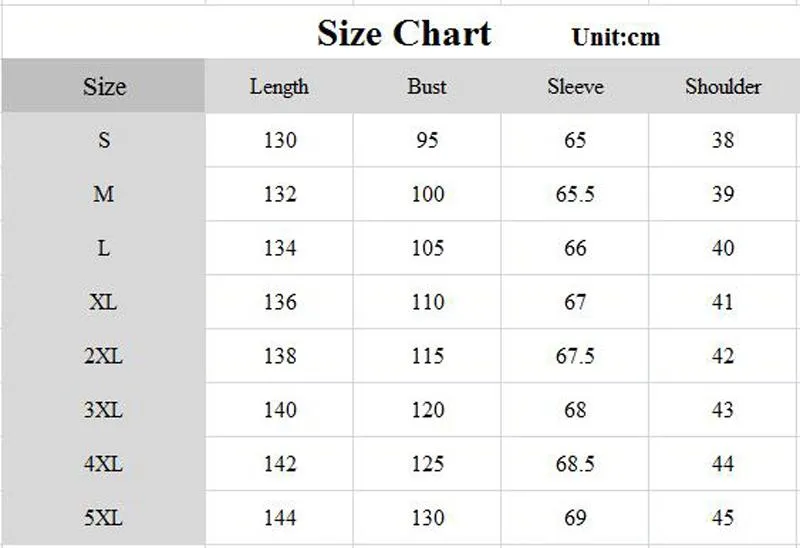This screenshot has width=800, height=548.
Task: Click the shoulder cell showing 40
Action: [x=722, y=247]
